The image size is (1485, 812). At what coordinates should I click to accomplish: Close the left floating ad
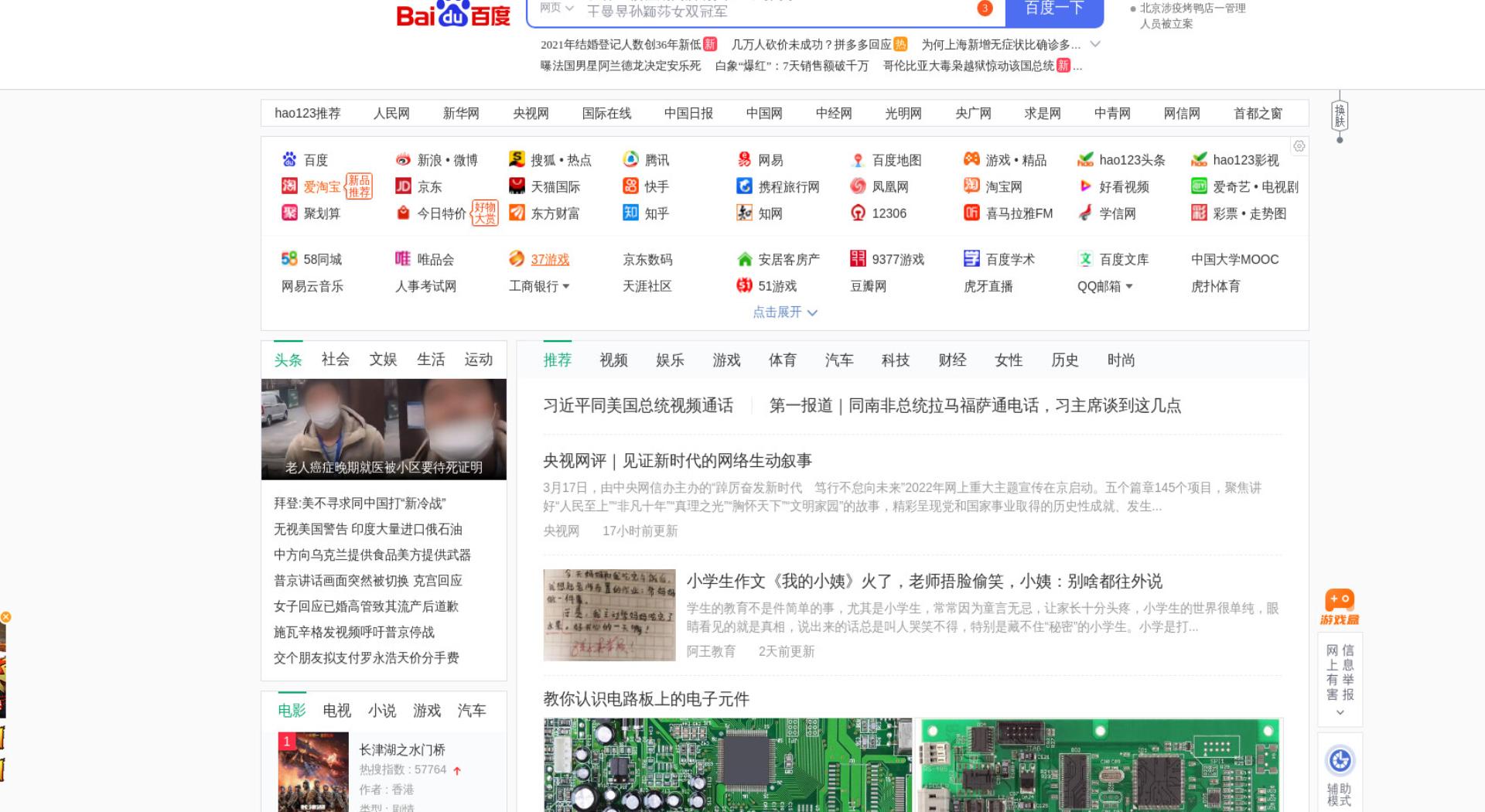(5, 617)
